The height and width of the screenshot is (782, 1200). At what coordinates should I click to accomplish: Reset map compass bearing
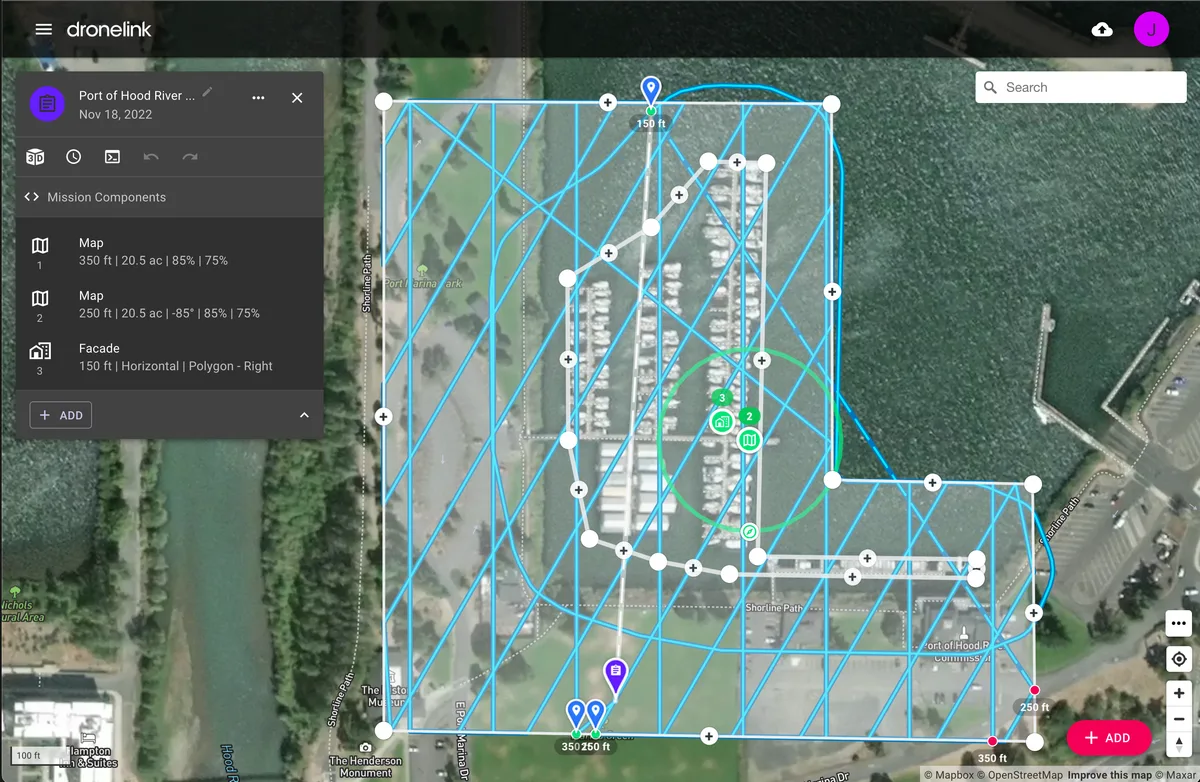coord(1178,743)
